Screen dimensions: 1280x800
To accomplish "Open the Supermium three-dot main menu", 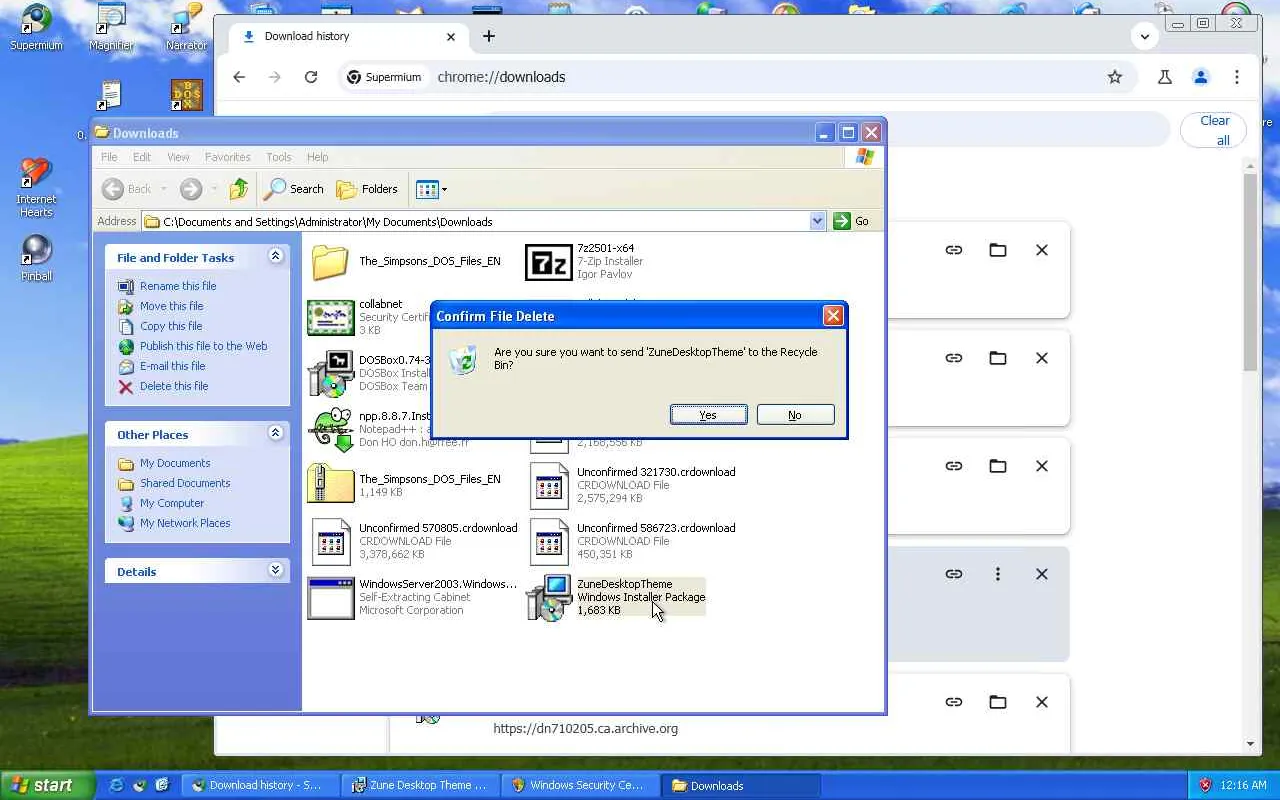I will click(1237, 77).
